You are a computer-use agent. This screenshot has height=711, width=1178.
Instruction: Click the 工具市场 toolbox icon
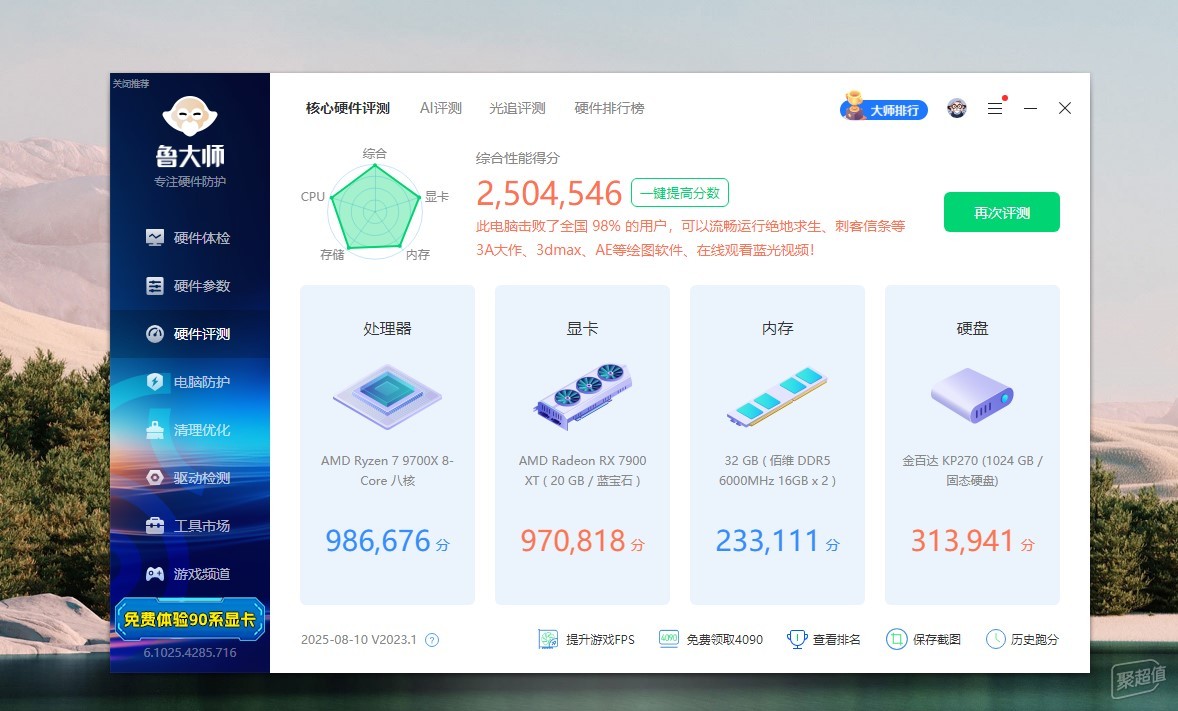[x=155, y=525]
